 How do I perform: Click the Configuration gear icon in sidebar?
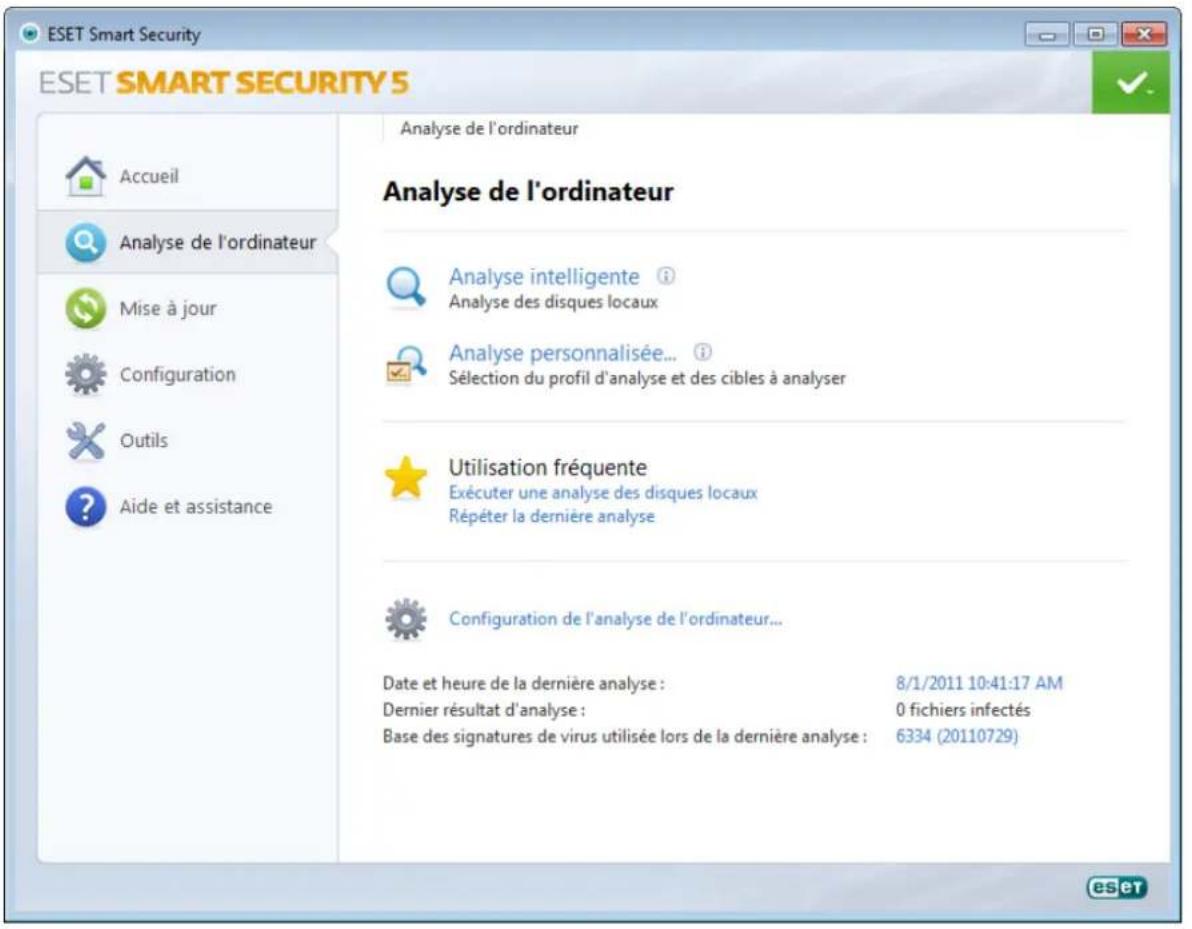[85, 374]
